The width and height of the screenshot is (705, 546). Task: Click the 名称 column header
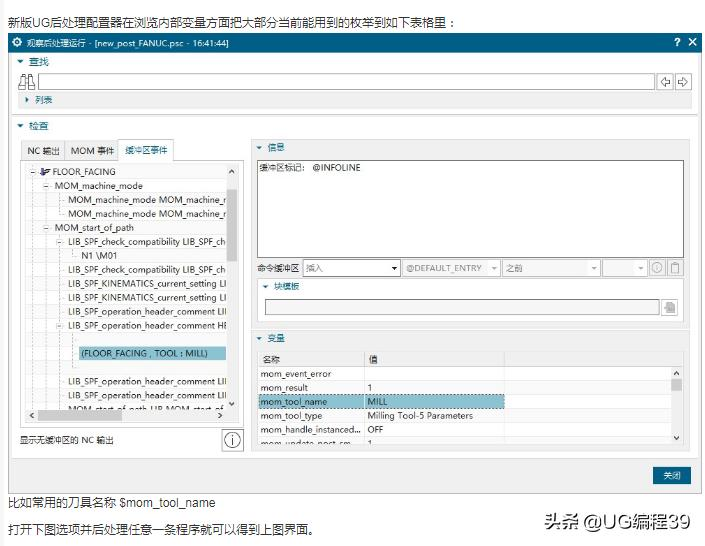pyautogui.click(x=312, y=359)
